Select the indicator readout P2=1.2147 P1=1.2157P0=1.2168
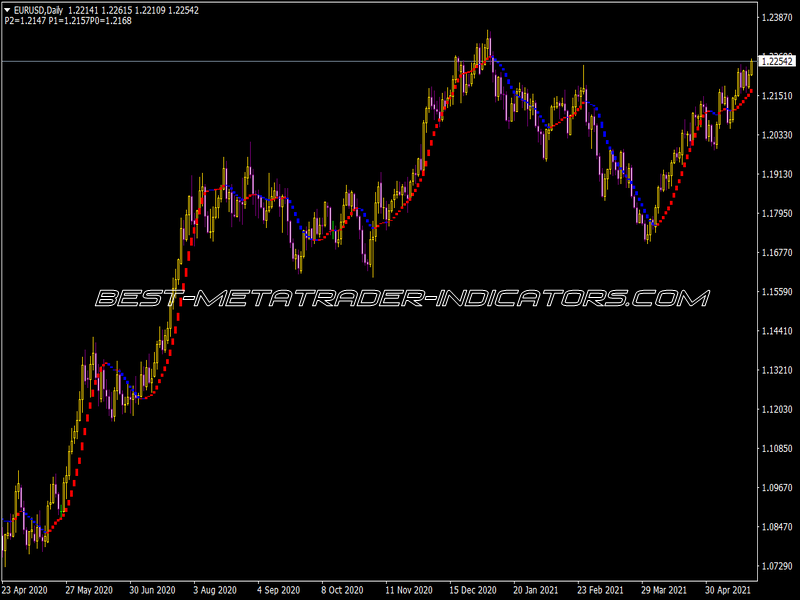Viewport: 800px width, 600px height. coord(68,21)
